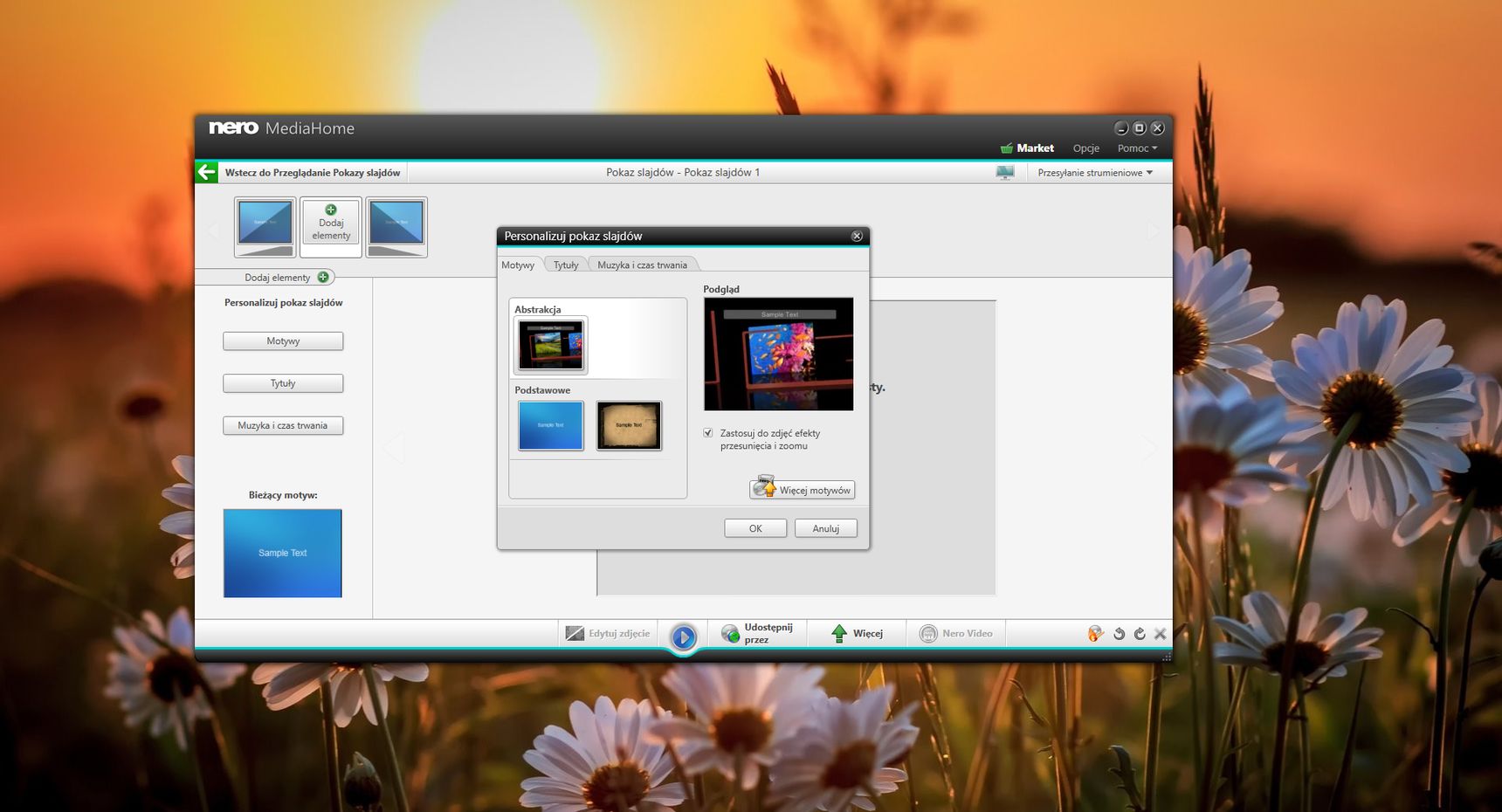This screenshot has width=1502, height=812.
Task: Open the Przesyłanie strumieniowe dropdown
Action: tap(1095, 173)
